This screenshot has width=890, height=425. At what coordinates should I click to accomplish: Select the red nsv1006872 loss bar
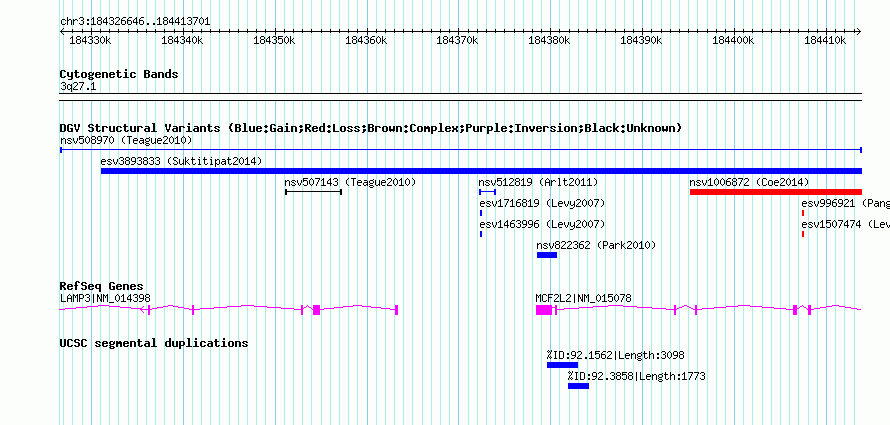(x=776, y=192)
